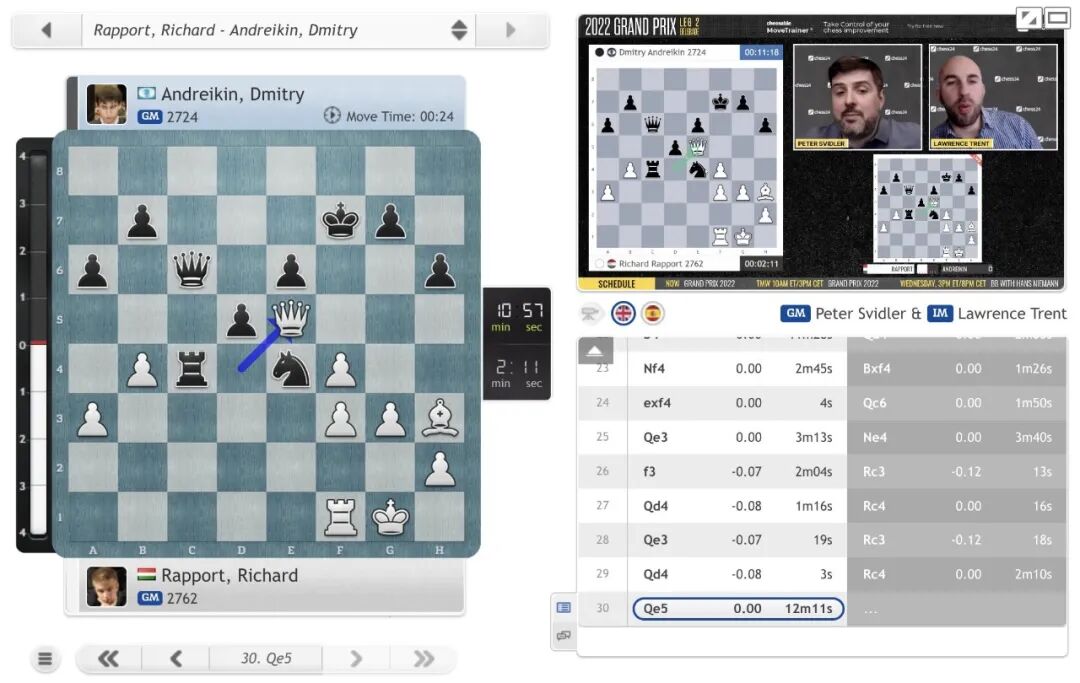Click the evaluation bar beside the board
Image resolution: width=1080 pixels, height=683 pixels.
(38, 344)
